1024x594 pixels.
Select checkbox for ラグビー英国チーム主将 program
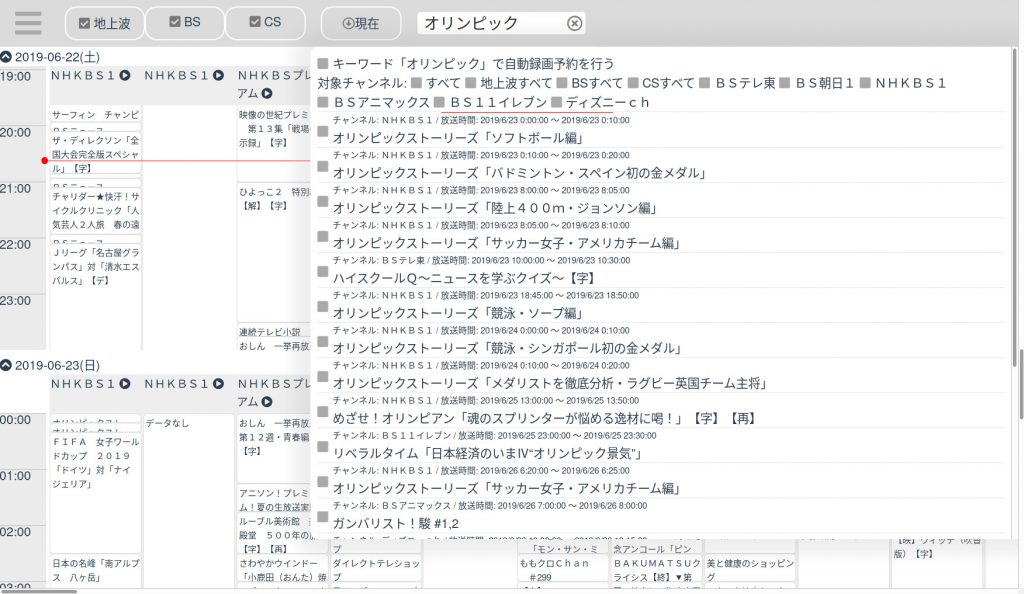point(323,377)
